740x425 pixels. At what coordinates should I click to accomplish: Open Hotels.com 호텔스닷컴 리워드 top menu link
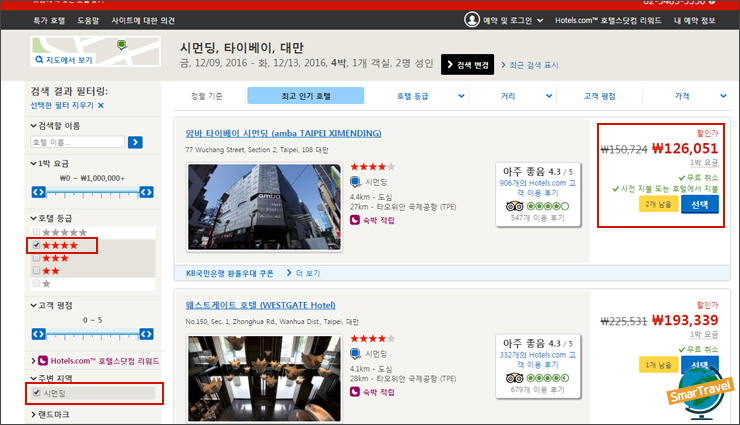pyautogui.click(x=608, y=21)
